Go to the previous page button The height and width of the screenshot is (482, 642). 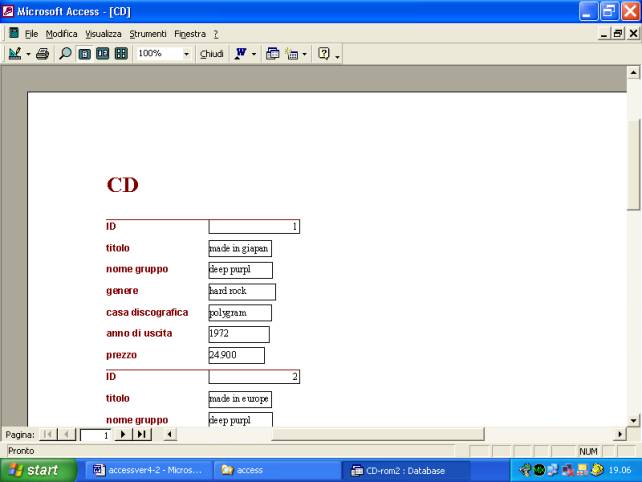click(66, 434)
